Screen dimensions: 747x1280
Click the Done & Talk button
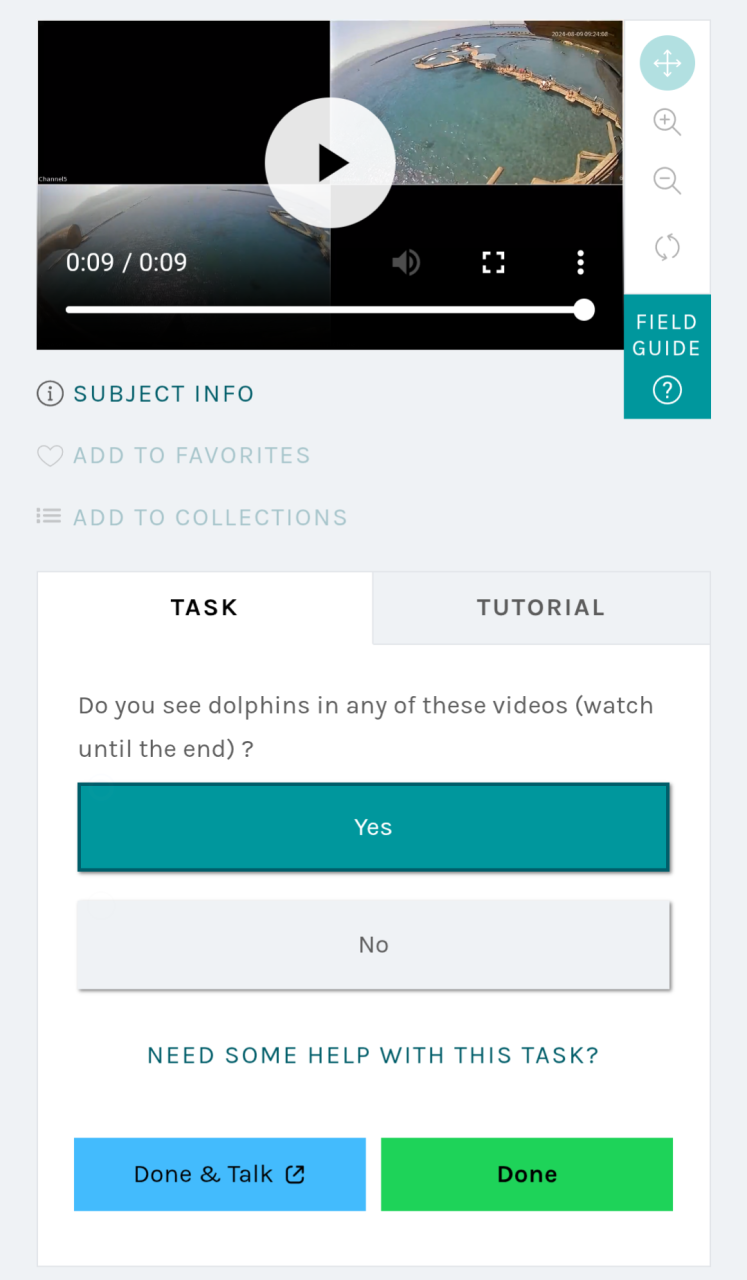[220, 1174]
